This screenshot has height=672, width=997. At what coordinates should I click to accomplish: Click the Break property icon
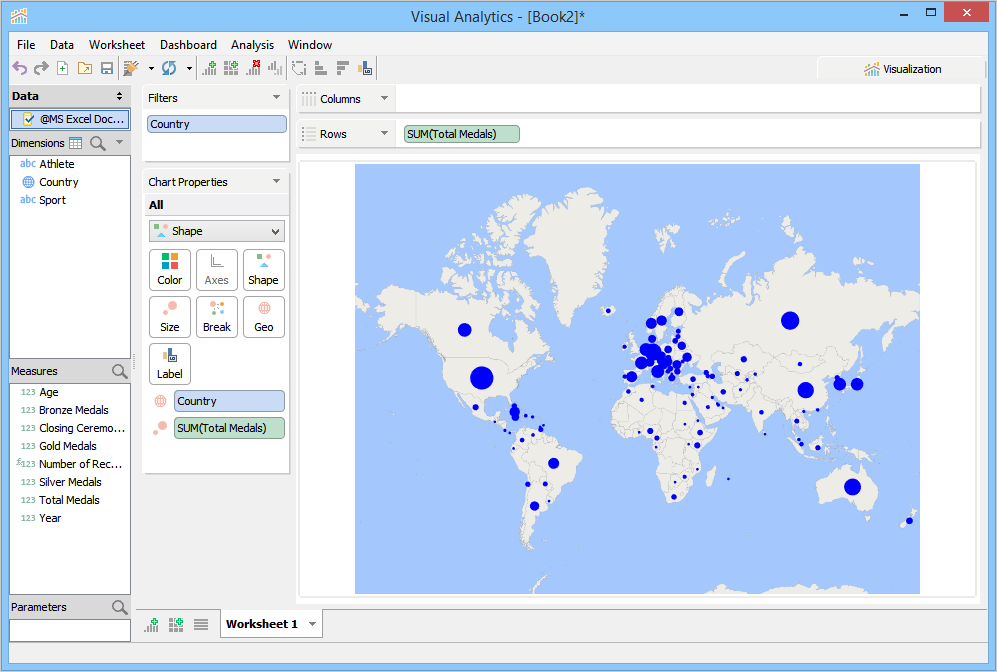click(x=217, y=317)
